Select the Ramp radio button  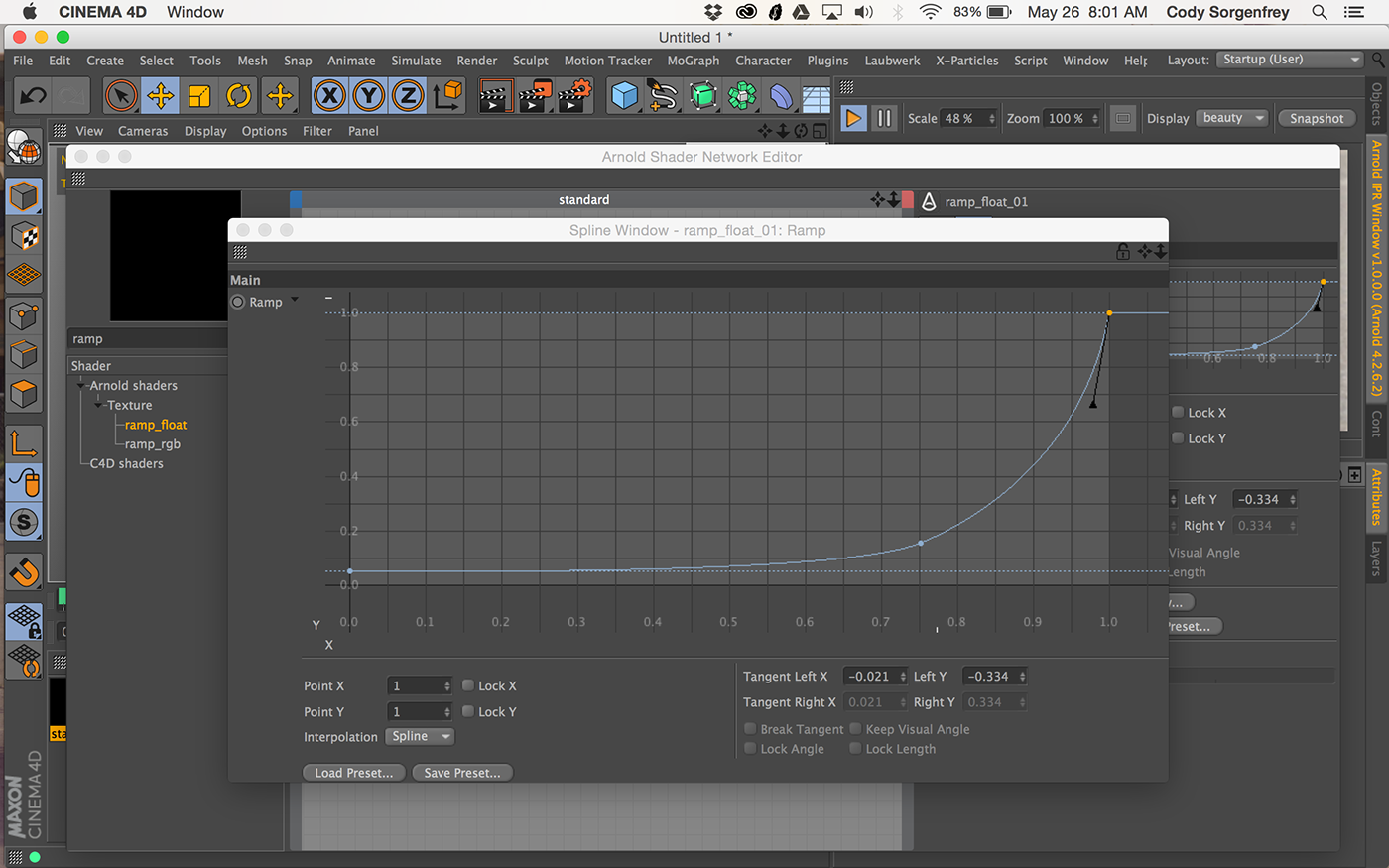pos(238,302)
